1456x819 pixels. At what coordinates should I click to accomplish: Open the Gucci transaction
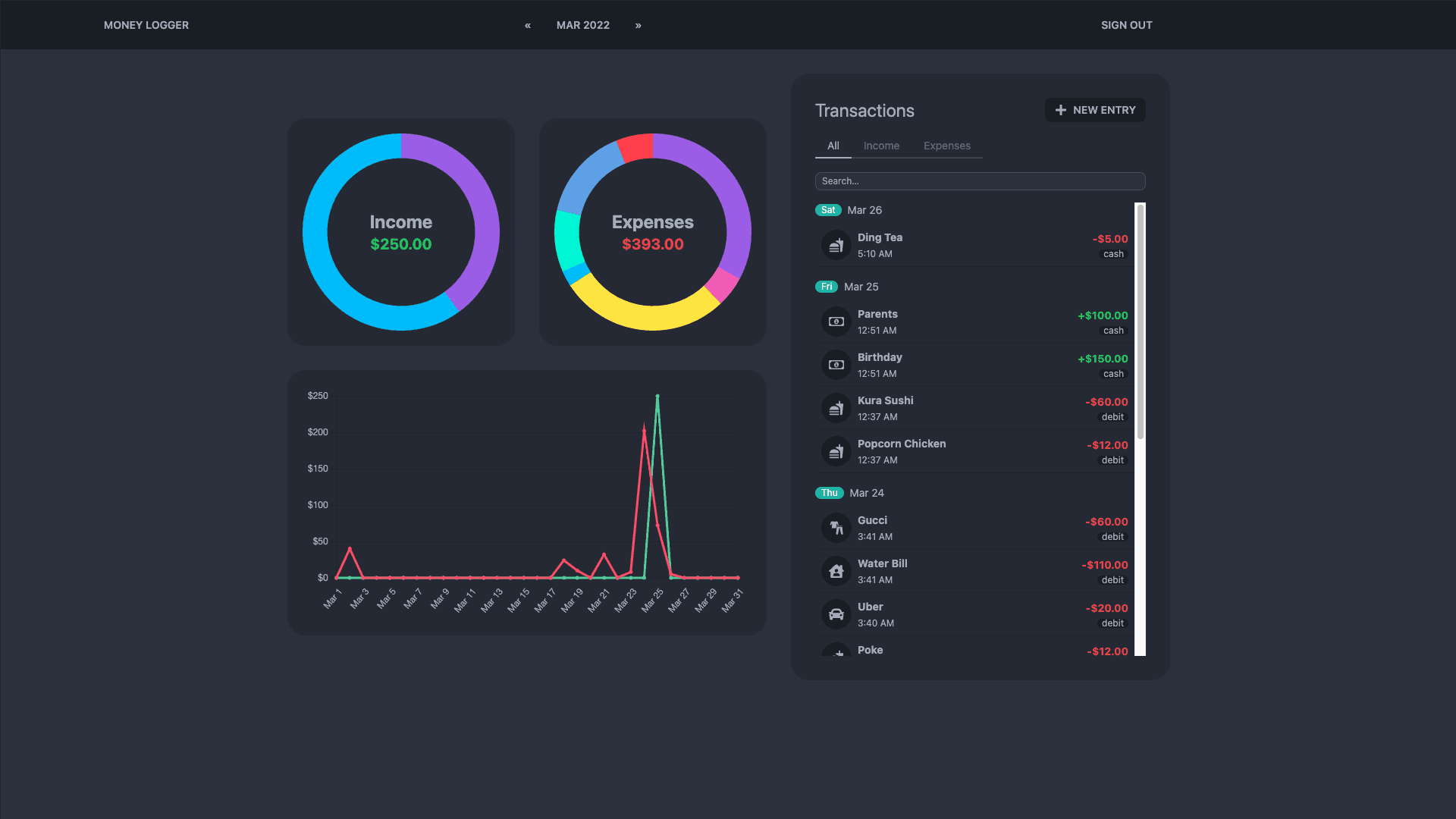(x=974, y=528)
